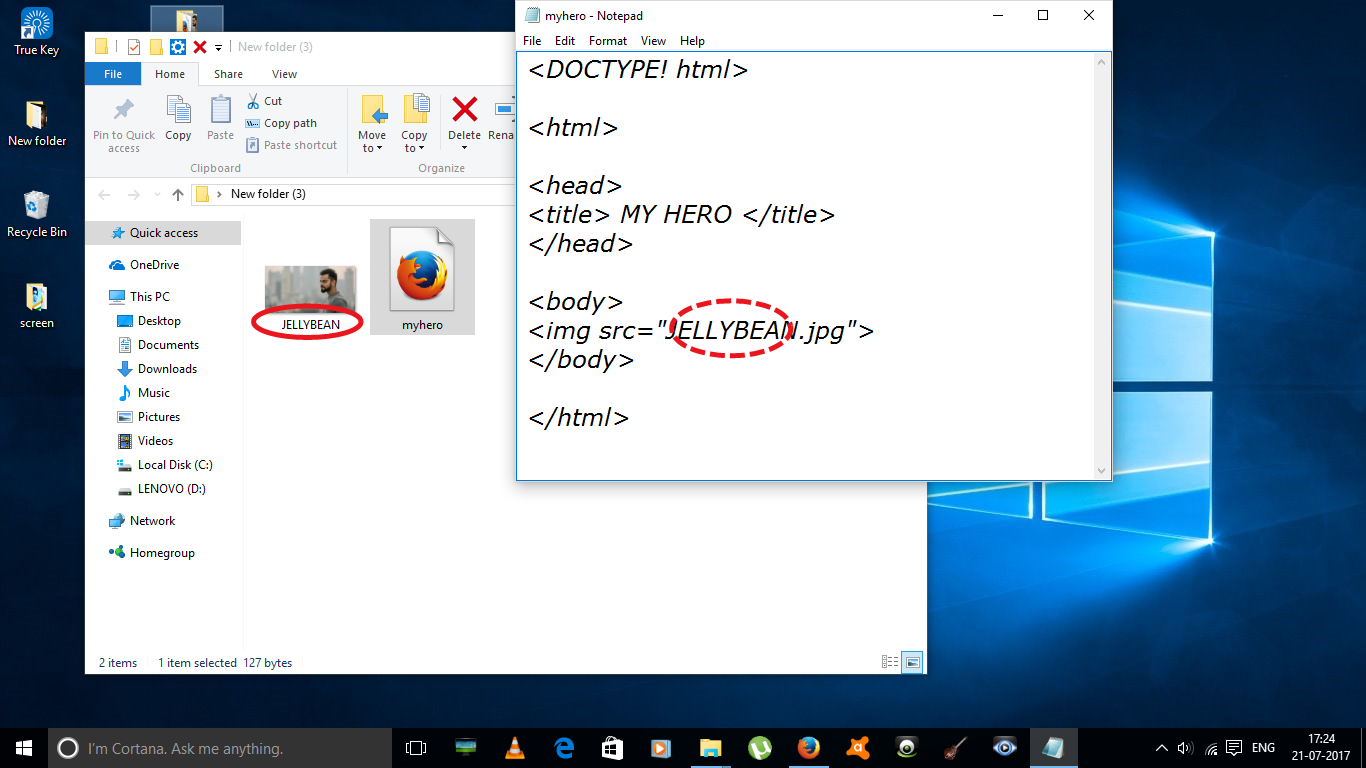Image resolution: width=1366 pixels, height=768 pixels.
Task: Open VLC media player from the taskbar
Action: [x=514, y=747]
